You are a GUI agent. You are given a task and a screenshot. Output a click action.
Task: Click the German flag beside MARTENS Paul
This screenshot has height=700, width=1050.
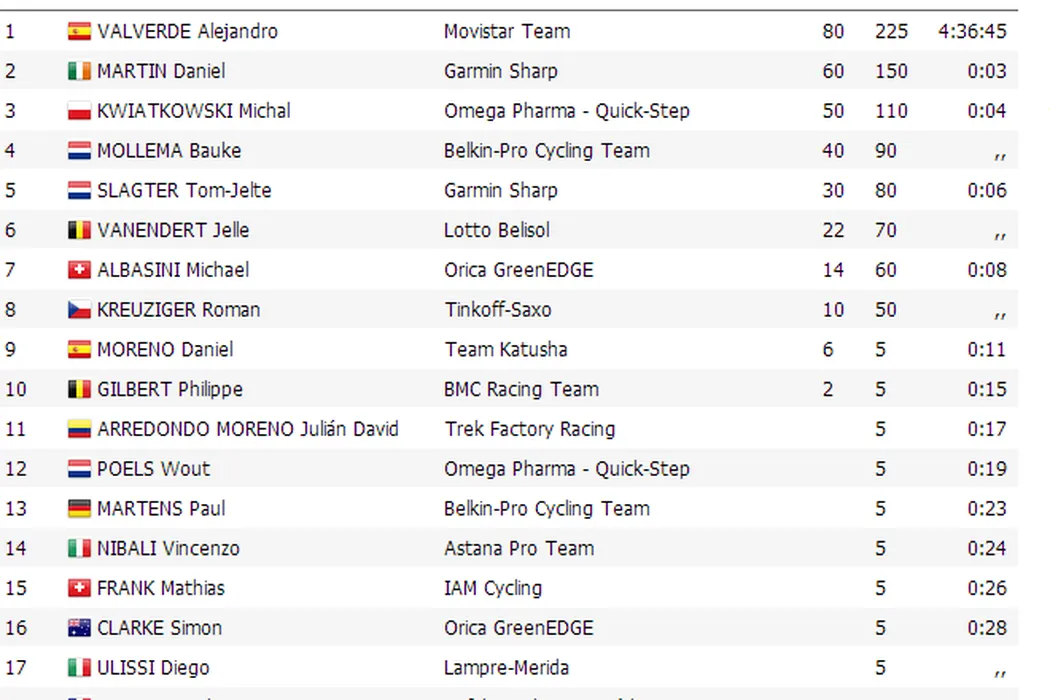[79, 509]
